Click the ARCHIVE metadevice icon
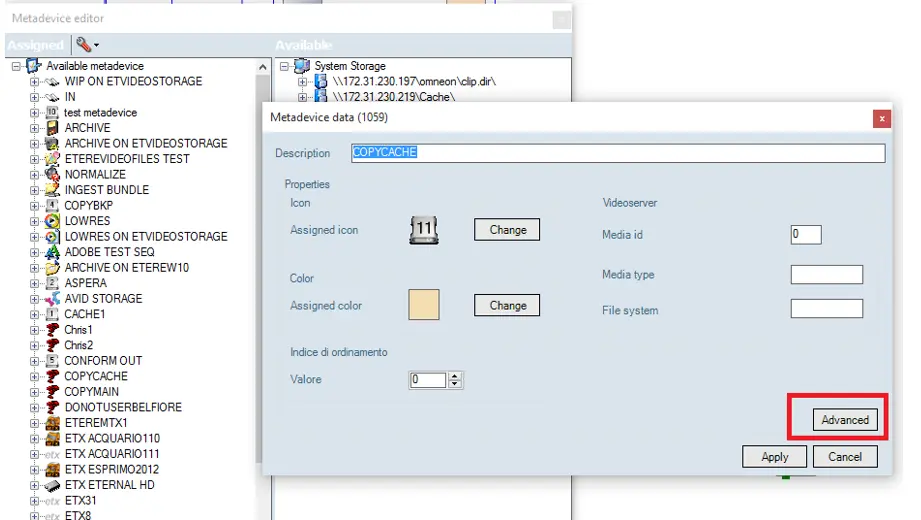The height and width of the screenshot is (520, 921). [x=53, y=128]
